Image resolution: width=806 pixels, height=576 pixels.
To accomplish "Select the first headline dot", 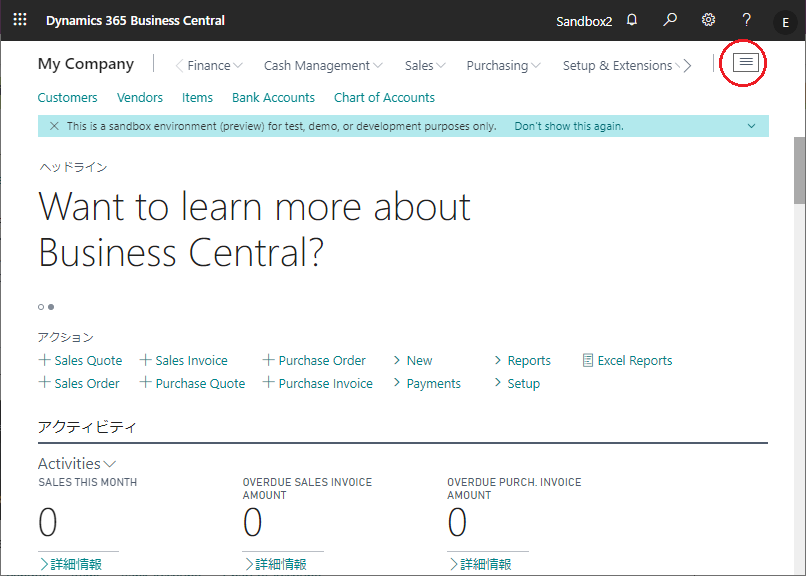I will coord(41,307).
